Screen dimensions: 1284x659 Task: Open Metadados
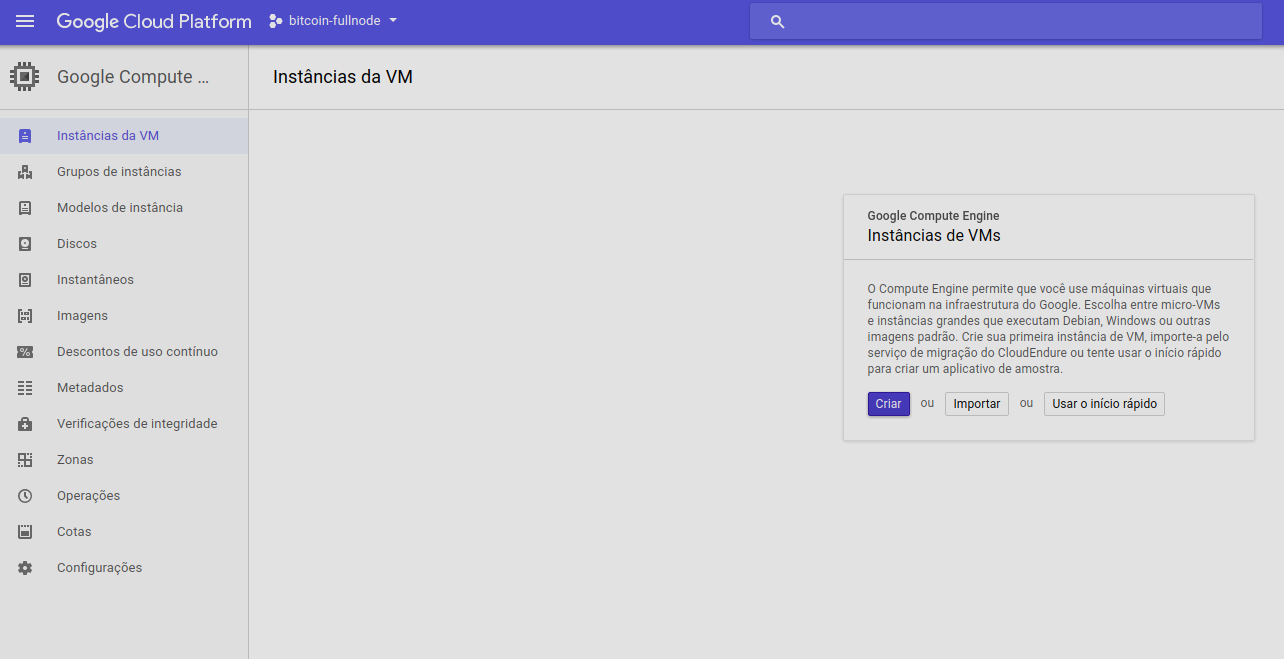point(124,388)
